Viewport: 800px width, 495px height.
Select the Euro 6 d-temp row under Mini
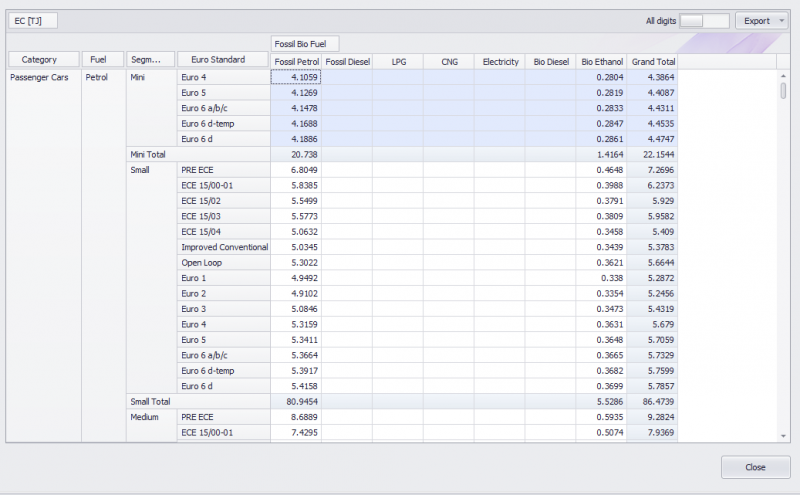[223, 123]
